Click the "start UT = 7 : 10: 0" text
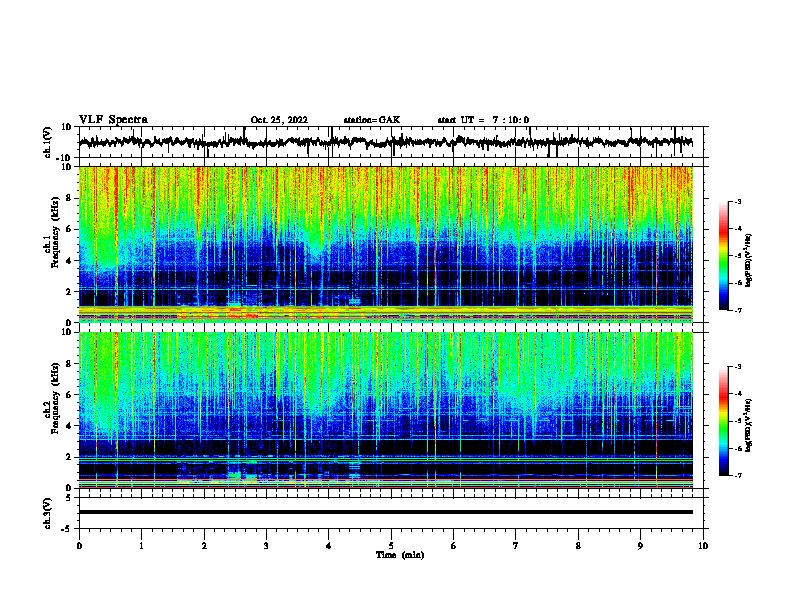This screenshot has height=612, width=792. (x=483, y=120)
